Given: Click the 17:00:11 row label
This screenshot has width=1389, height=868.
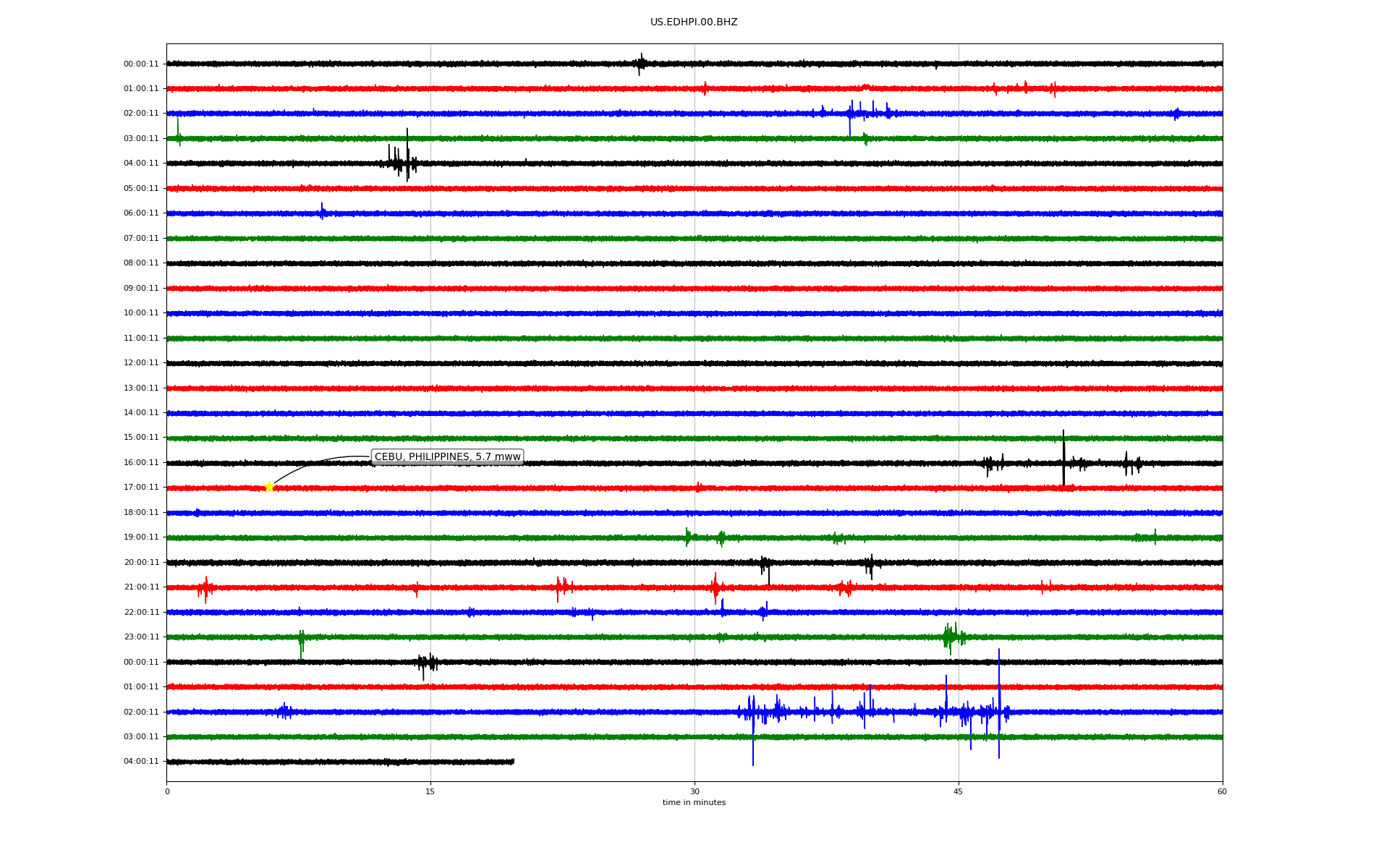Looking at the screenshot, I should coord(141,488).
